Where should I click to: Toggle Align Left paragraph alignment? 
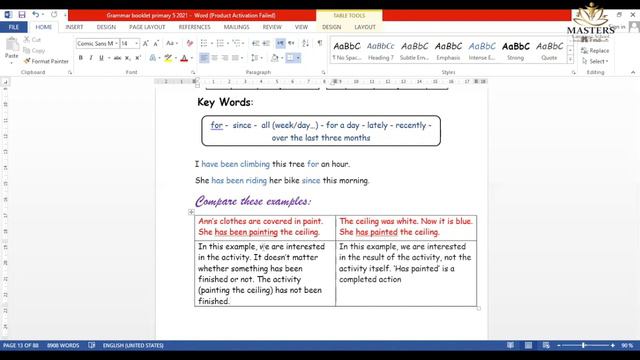click(x=204, y=58)
